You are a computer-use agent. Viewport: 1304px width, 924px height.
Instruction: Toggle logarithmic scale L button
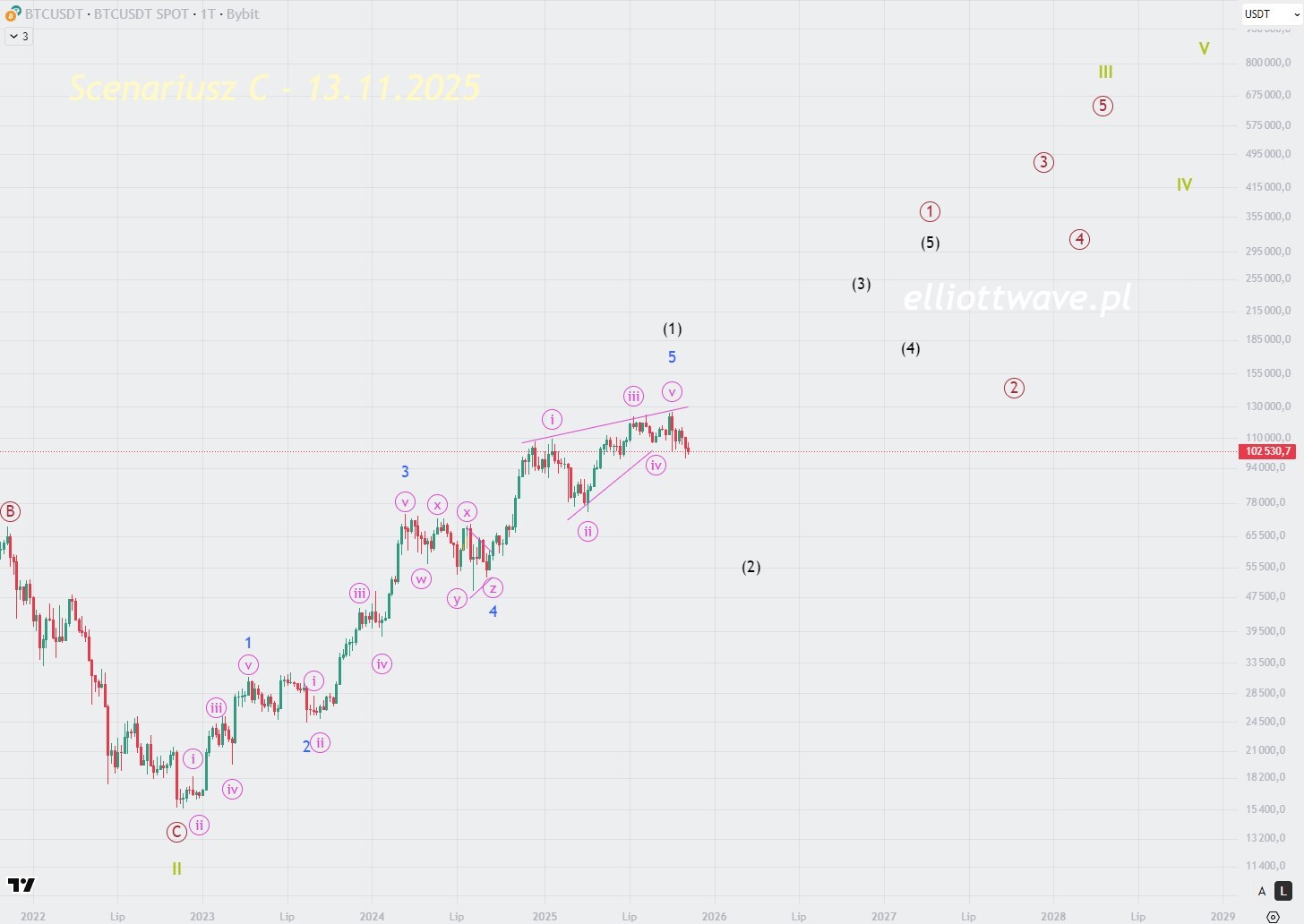click(1283, 891)
